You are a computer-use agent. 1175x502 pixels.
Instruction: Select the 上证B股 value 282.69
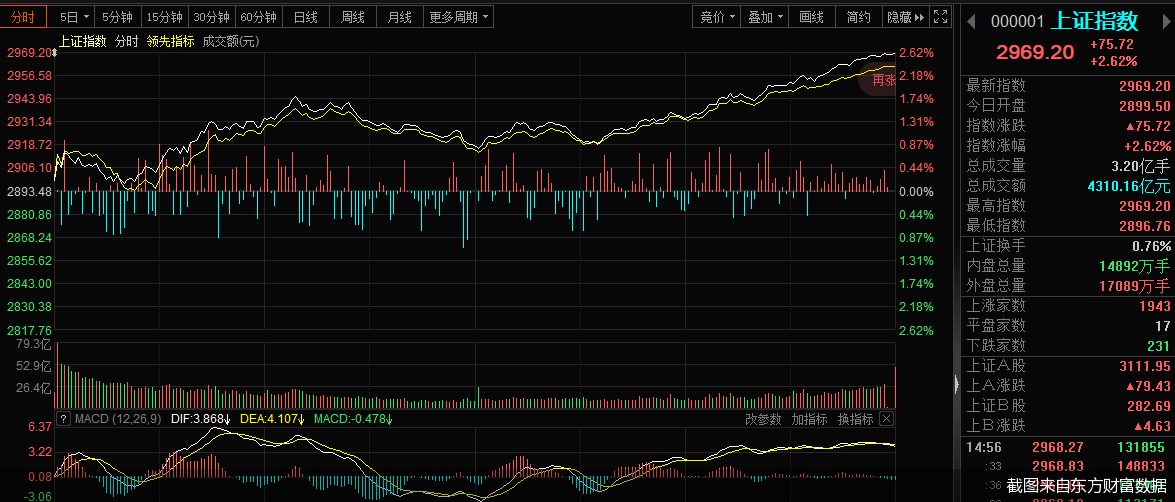click(x=1149, y=406)
